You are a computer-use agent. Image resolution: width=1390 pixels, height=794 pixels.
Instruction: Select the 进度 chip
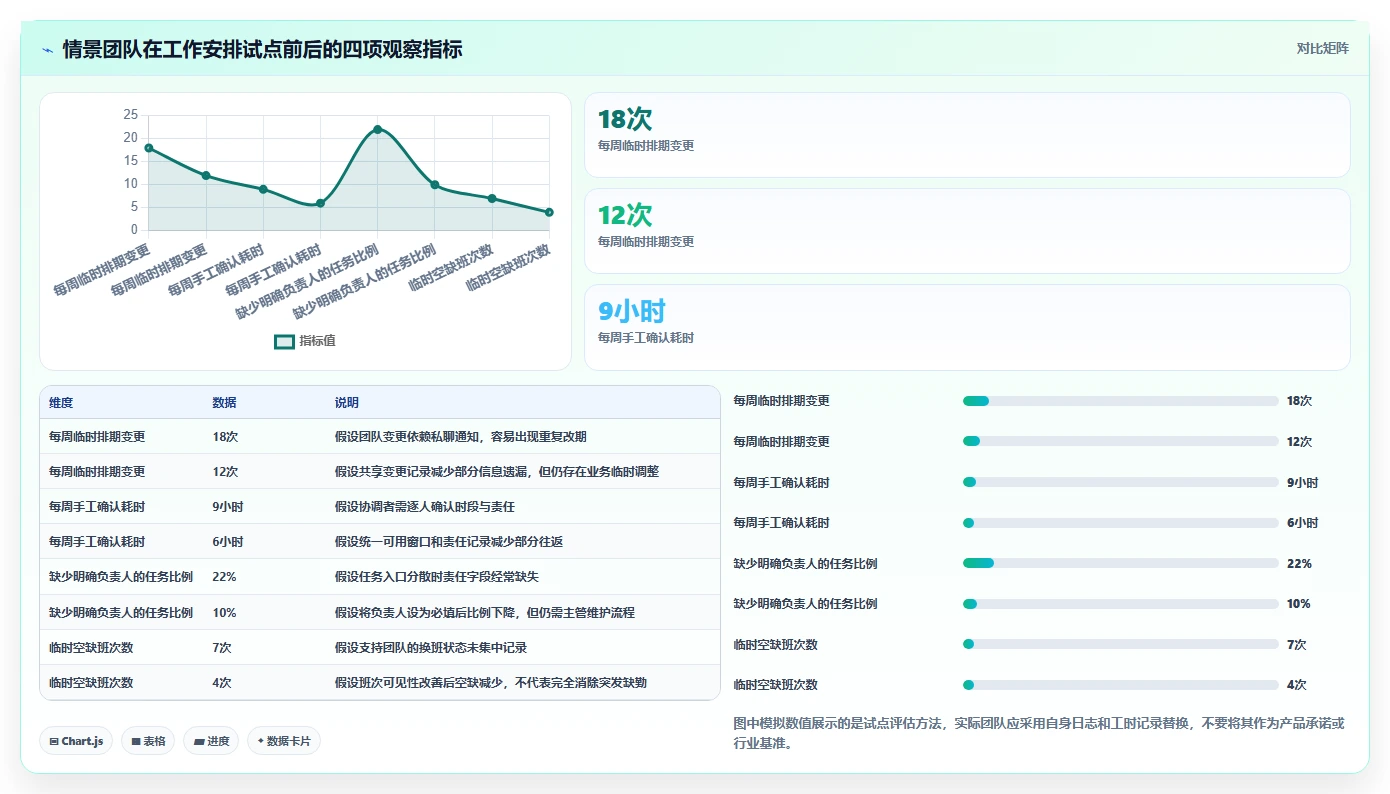coord(211,741)
